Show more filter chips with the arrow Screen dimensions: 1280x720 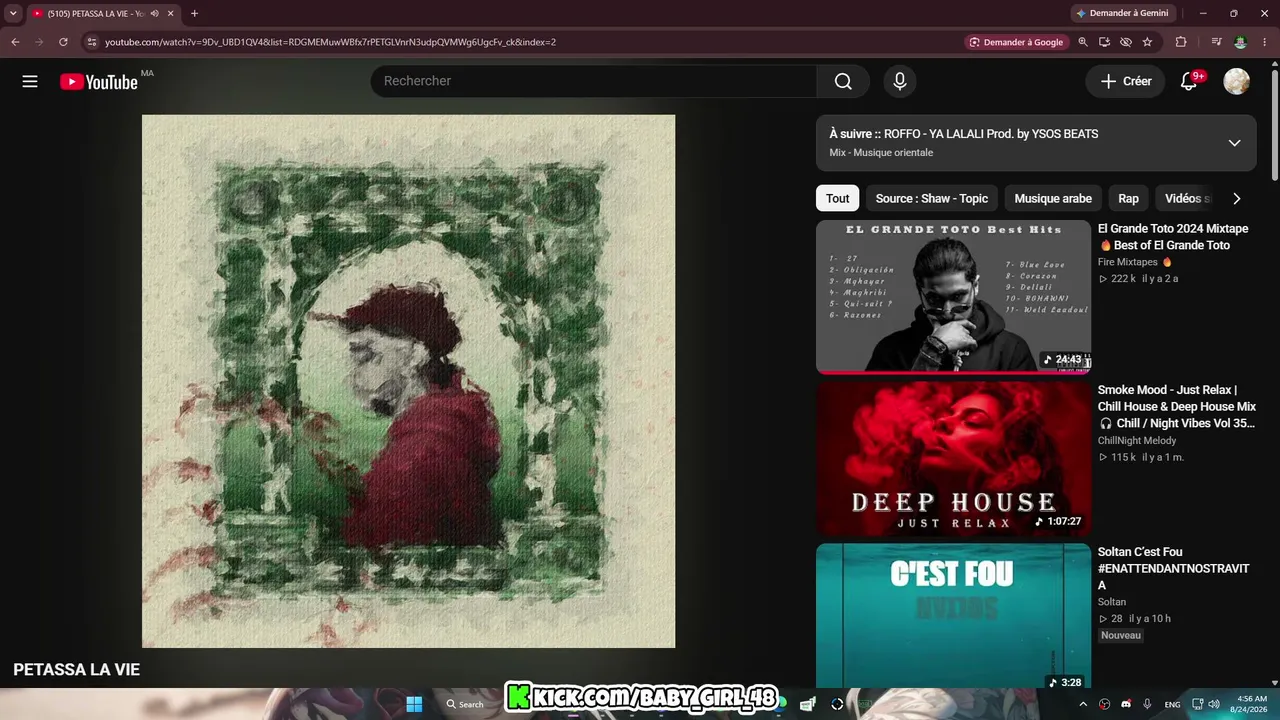click(x=1236, y=198)
